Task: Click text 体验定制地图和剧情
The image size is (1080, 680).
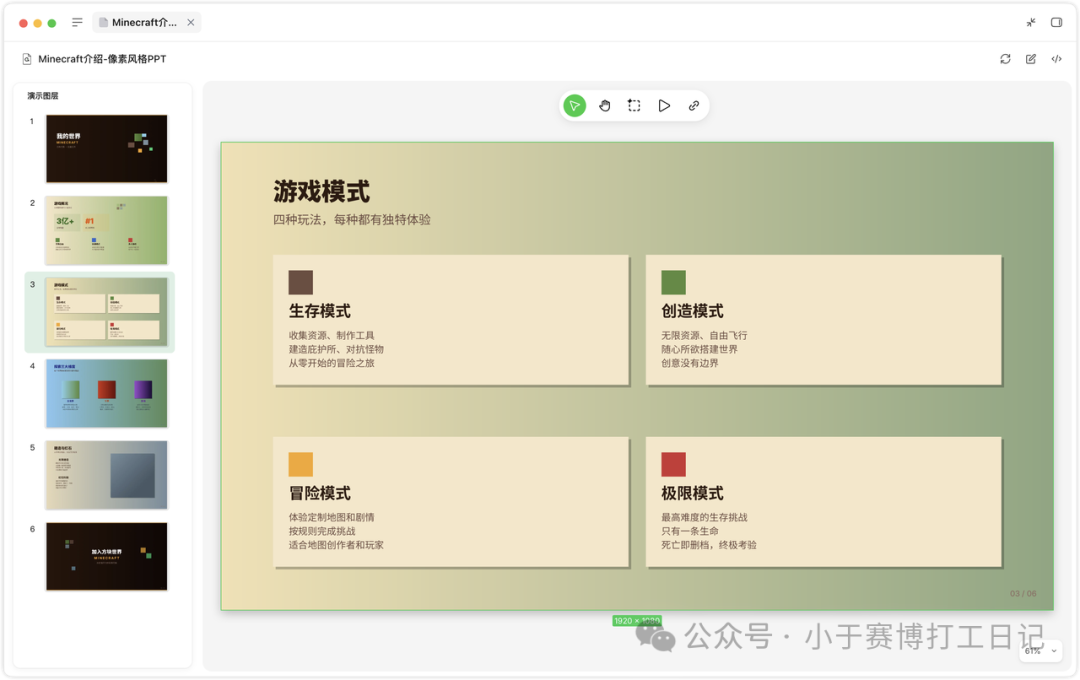Action: pos(331,517)
